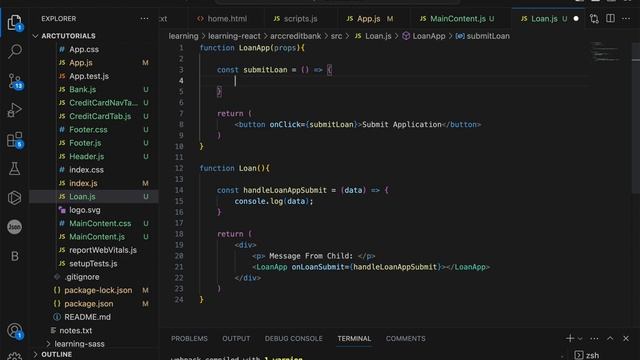
Task: Open the OUTPUT panel tab
Action: click(236, 339)
